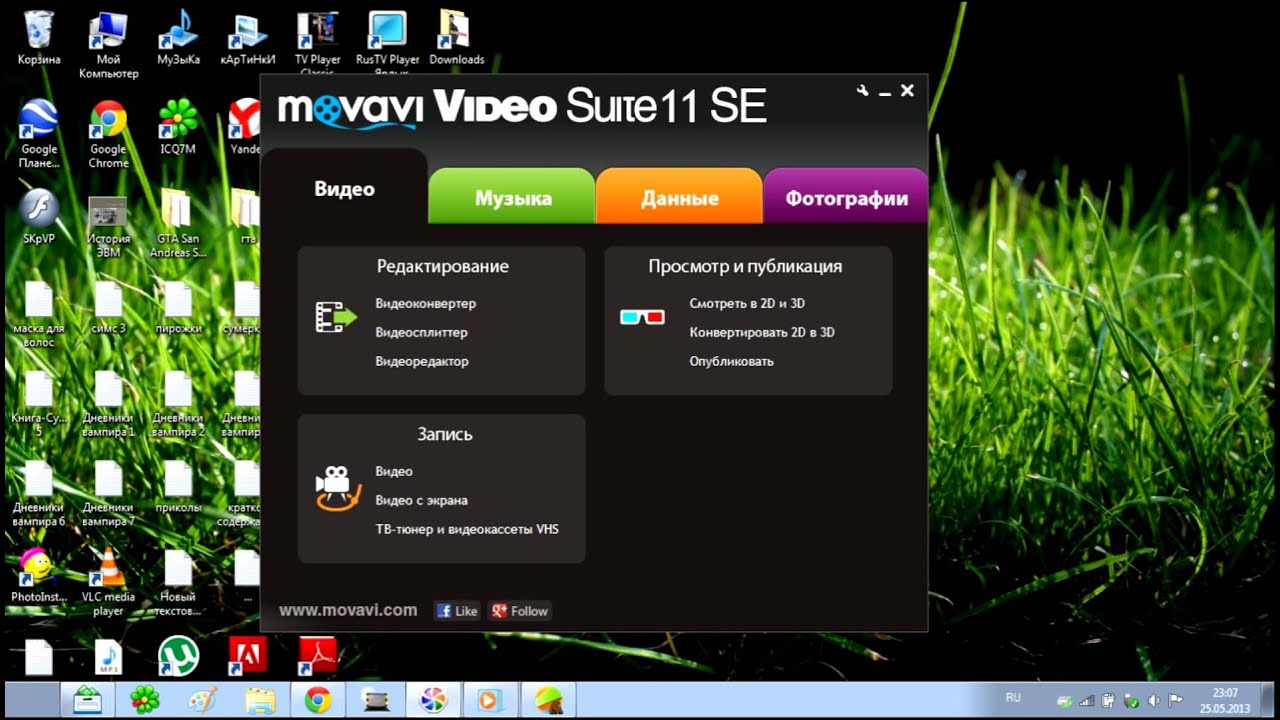The height and width of the screenshot is (720, 1280).
Task: Open Видеосплиттер
Action: tap(422, 332)
